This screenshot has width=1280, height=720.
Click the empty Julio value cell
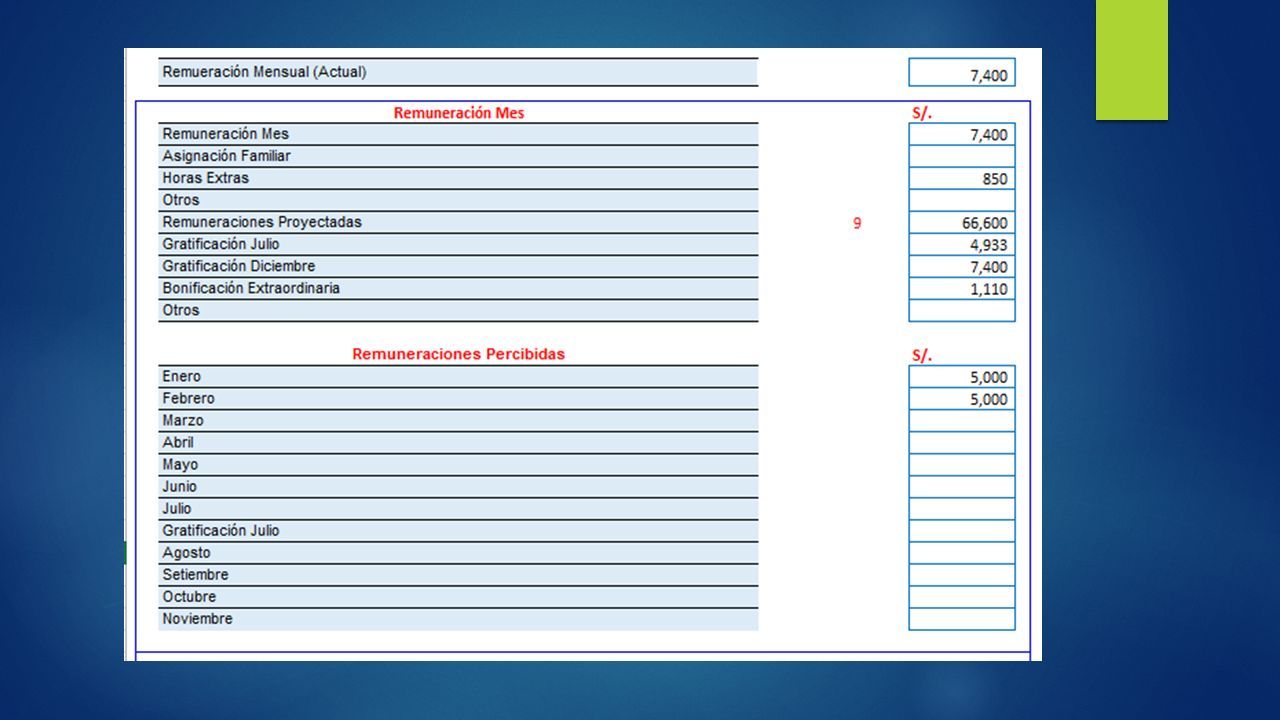point(962,509)
